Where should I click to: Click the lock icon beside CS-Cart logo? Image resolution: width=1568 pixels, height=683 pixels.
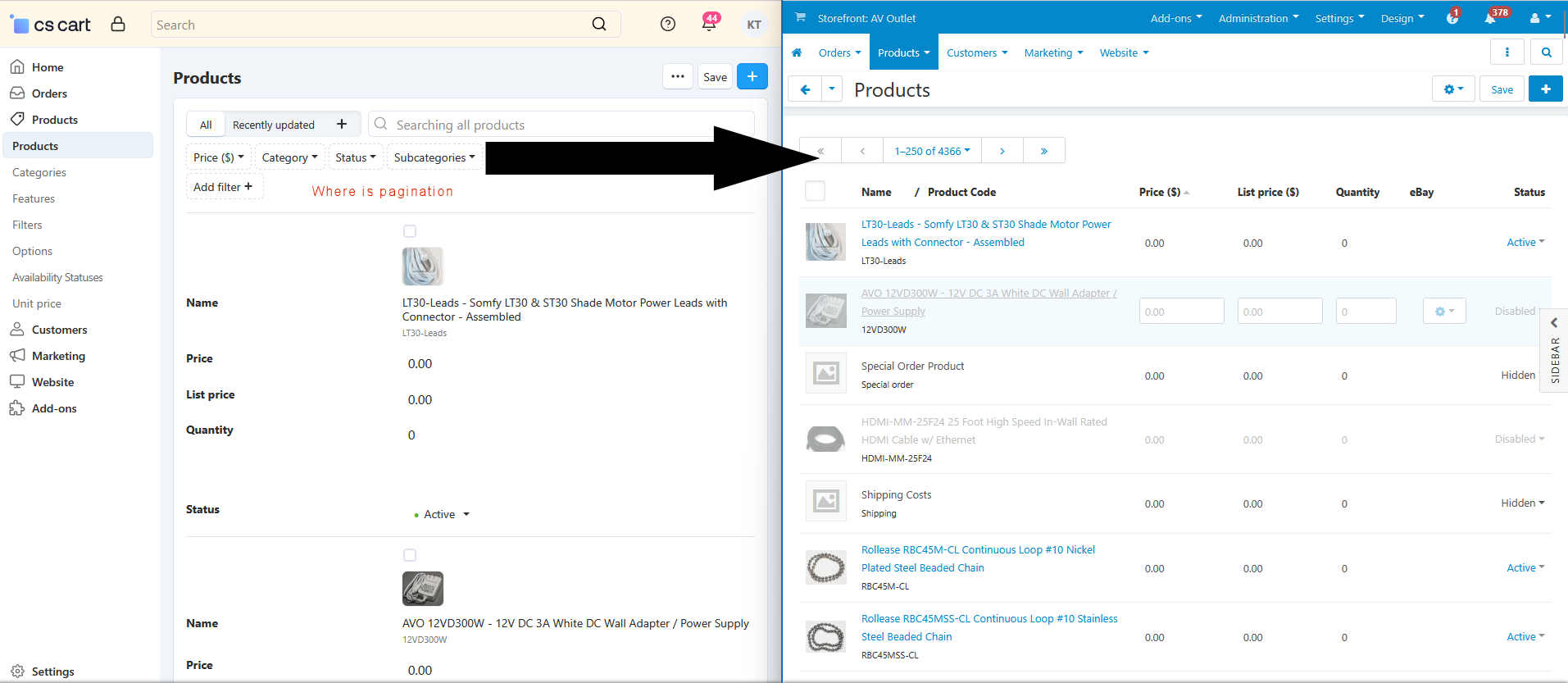tap(118, 24)
